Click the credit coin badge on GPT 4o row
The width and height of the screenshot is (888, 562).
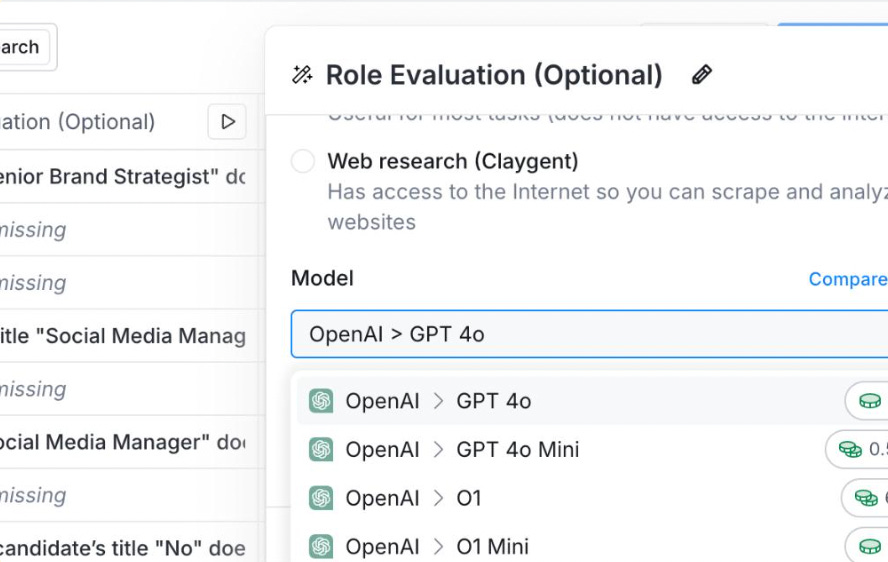866,401
